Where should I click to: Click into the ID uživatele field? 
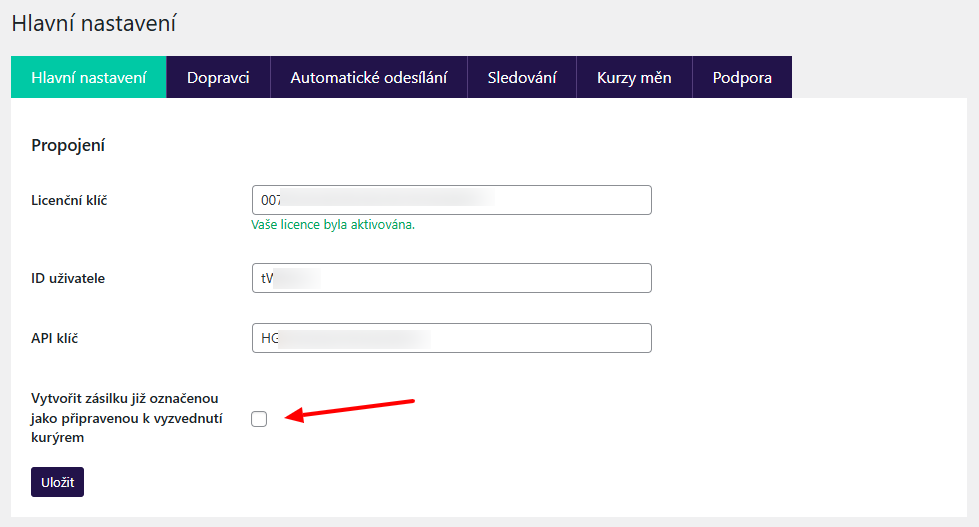(451, 278)
